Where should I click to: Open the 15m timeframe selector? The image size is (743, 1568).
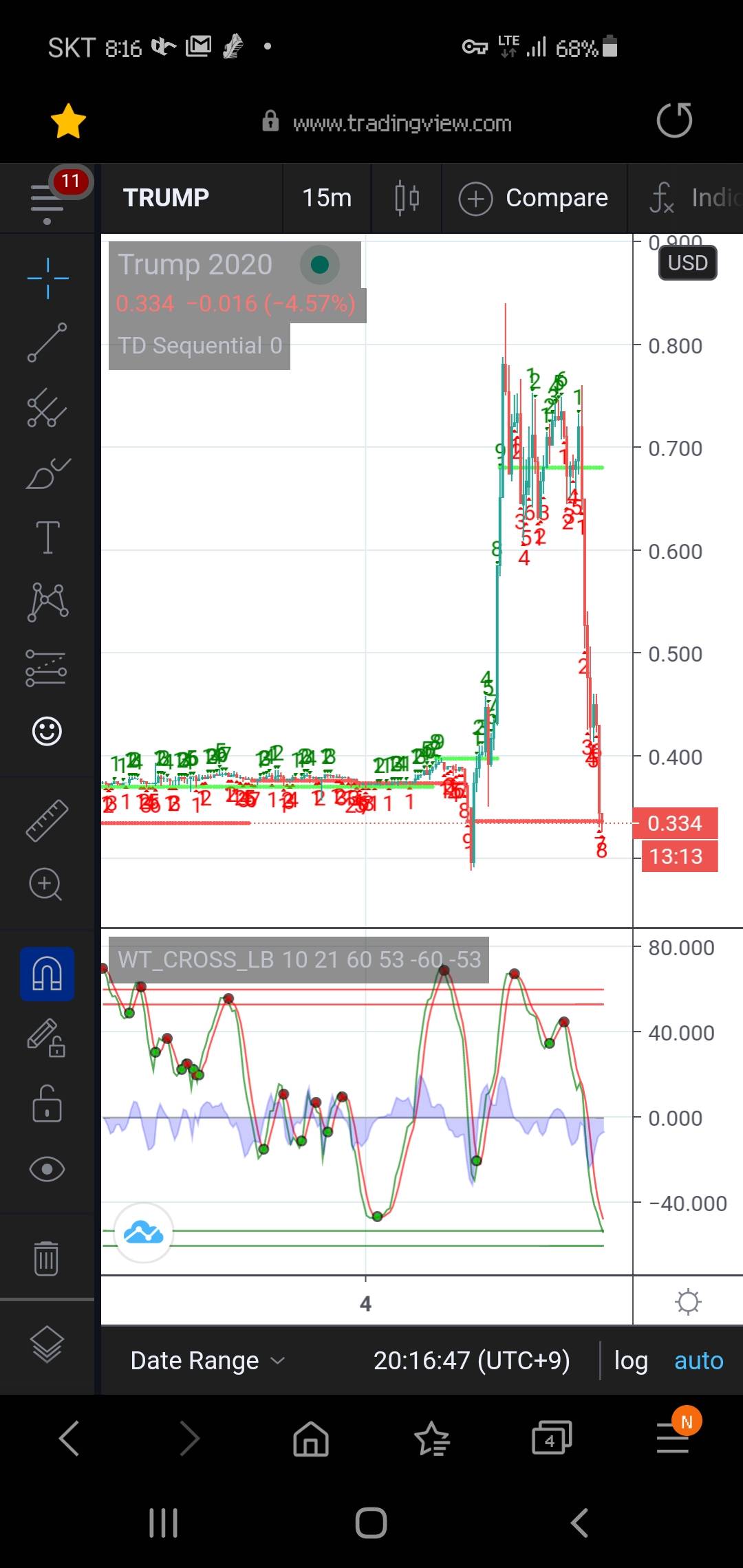pyautogui.click(x=327, y=198)
